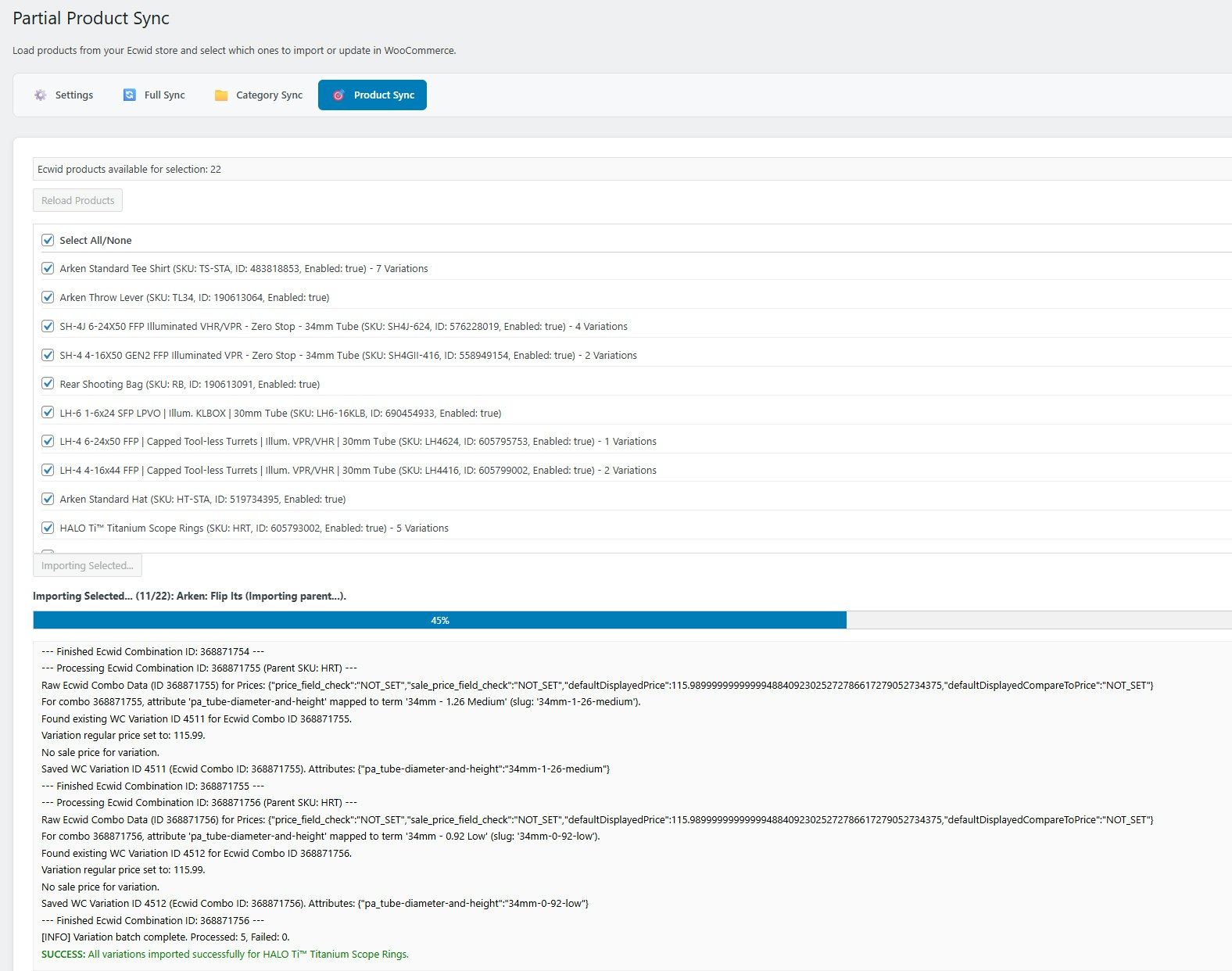The image size is (1232, 971).
Task: Click the Importing Selected (11/22) status line
Action: point(189,596)
